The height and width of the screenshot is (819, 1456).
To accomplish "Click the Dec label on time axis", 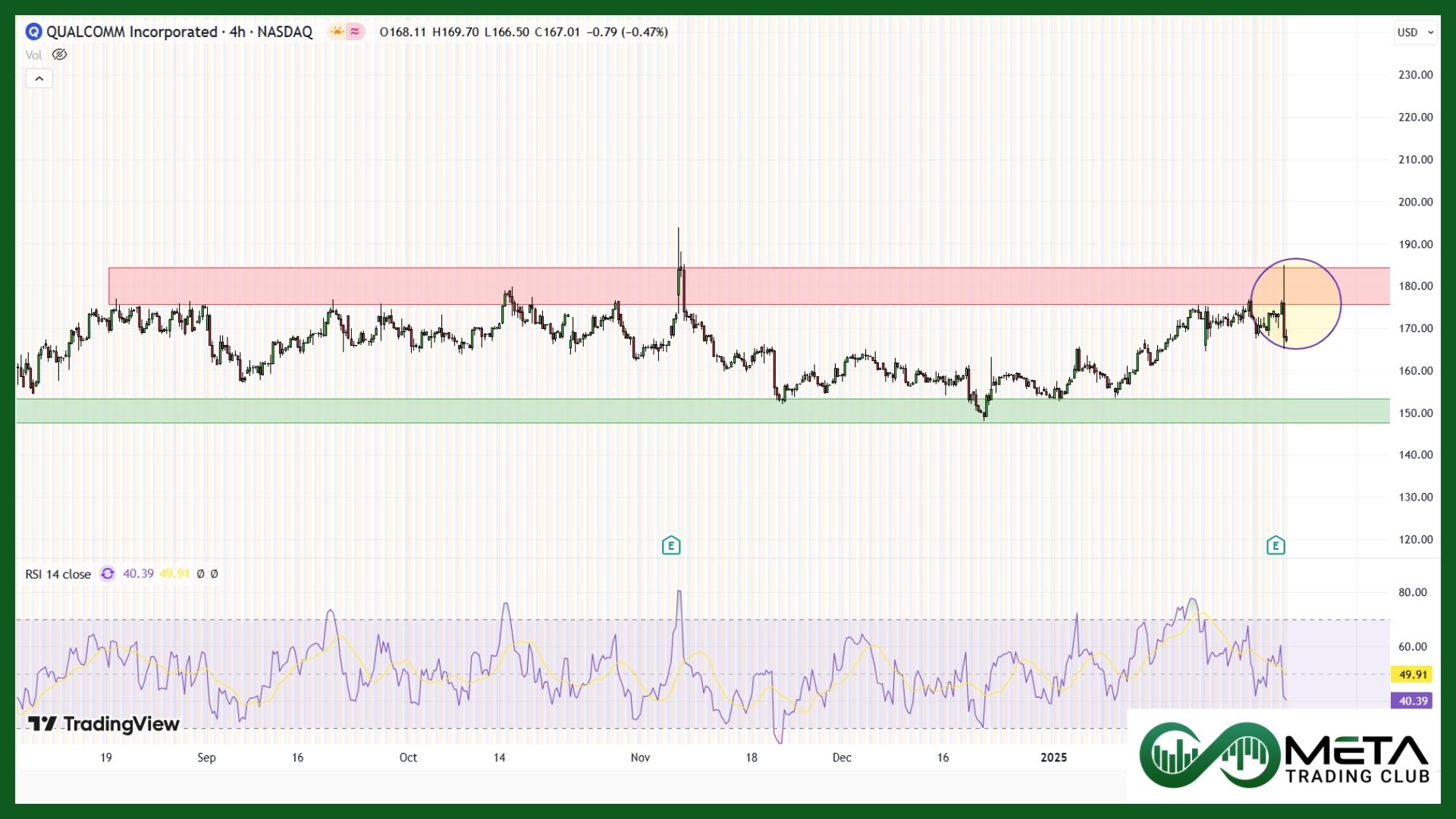I will tap(842, 758).
